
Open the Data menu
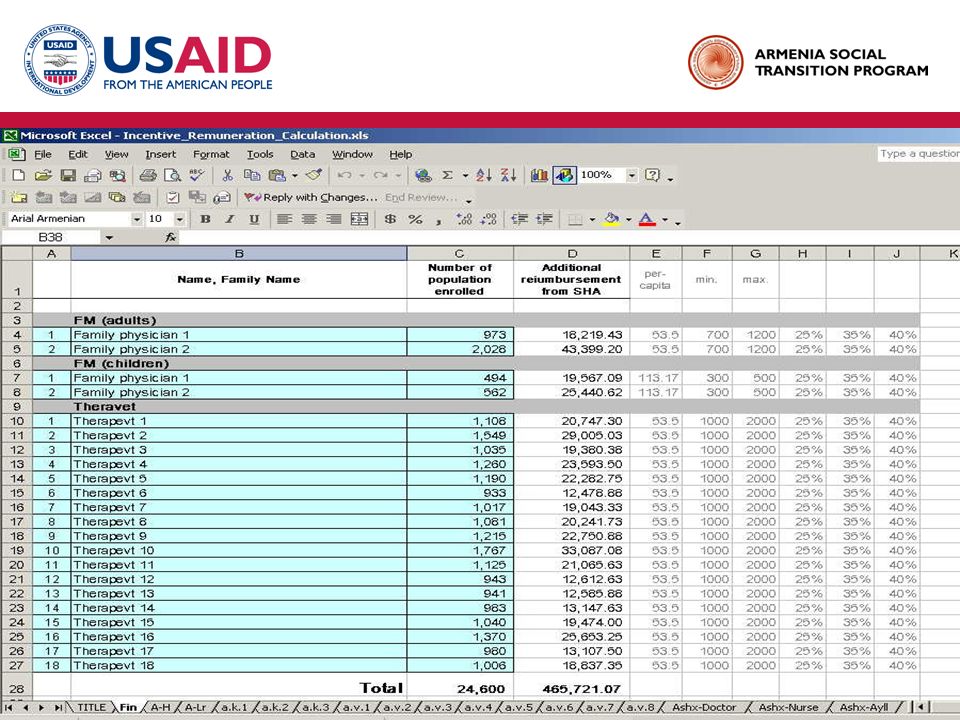[x=302, y=154]
